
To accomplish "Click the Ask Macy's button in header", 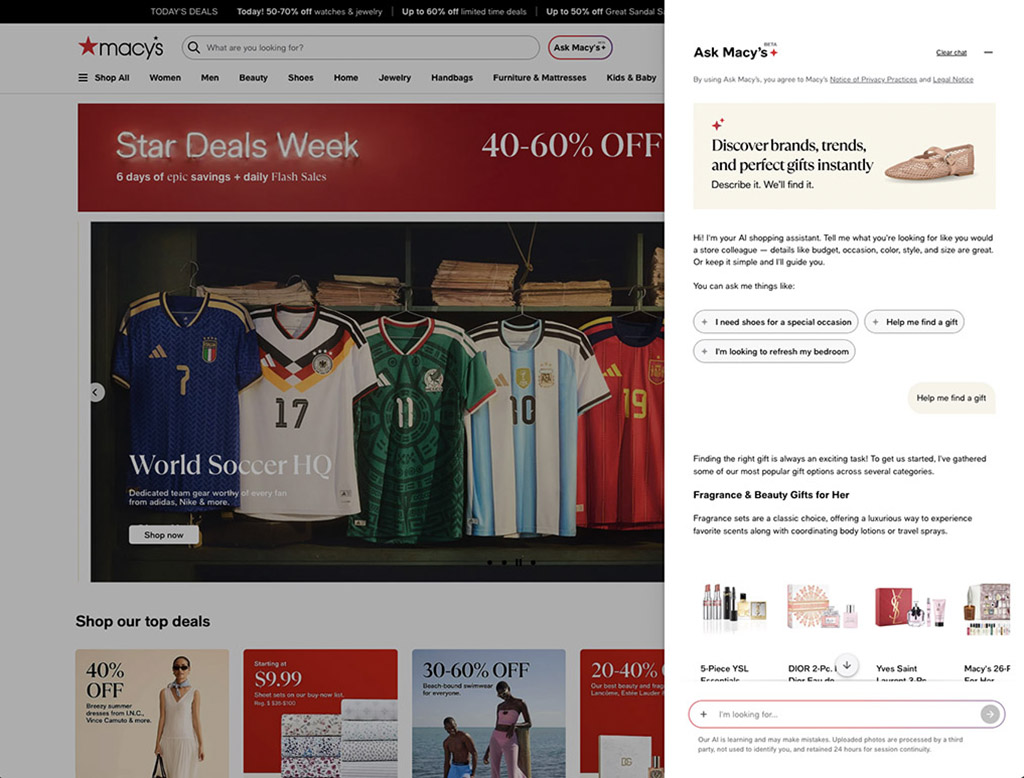I will 580,47.
